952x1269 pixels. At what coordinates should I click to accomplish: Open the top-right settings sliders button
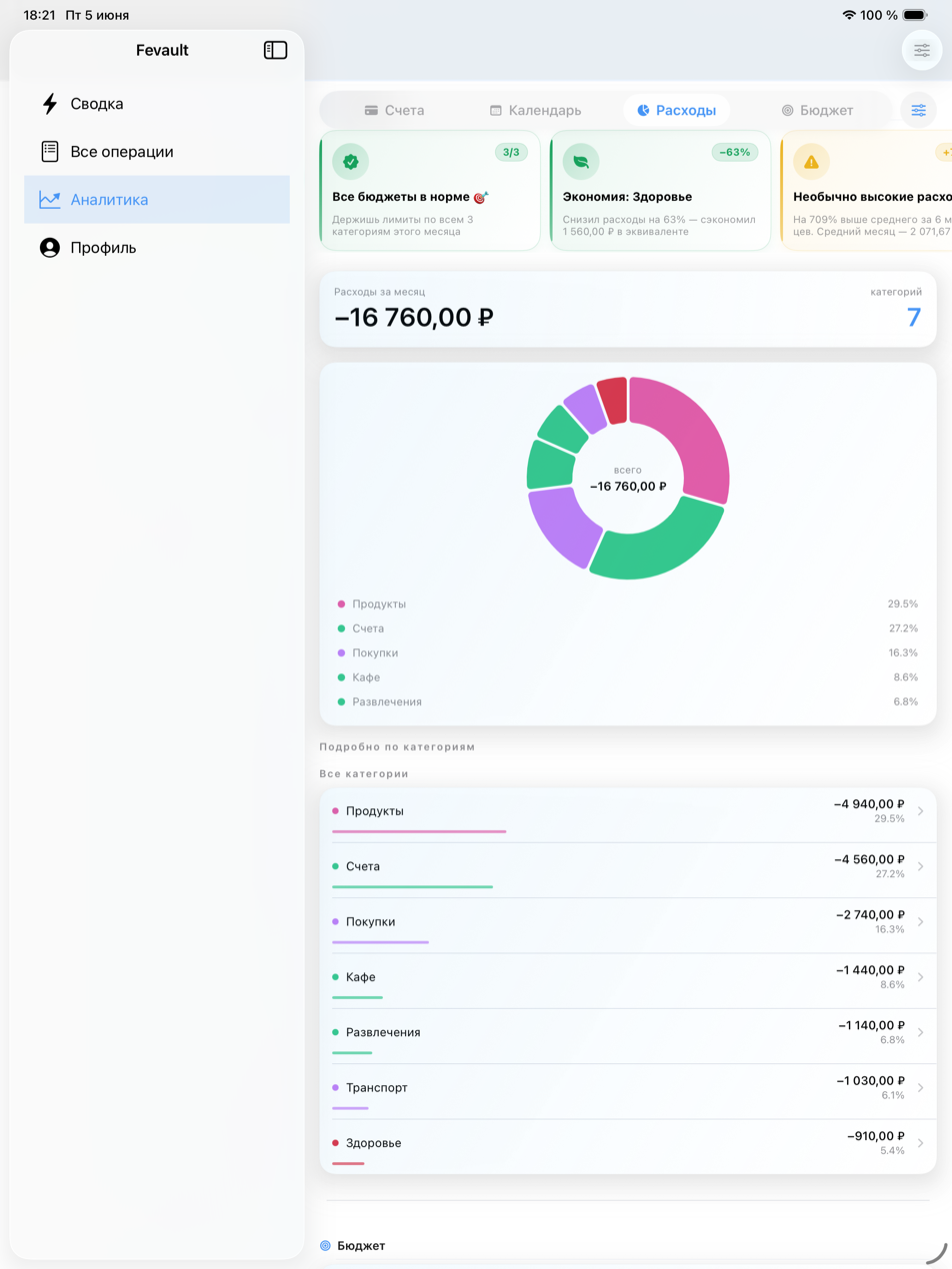922,50
